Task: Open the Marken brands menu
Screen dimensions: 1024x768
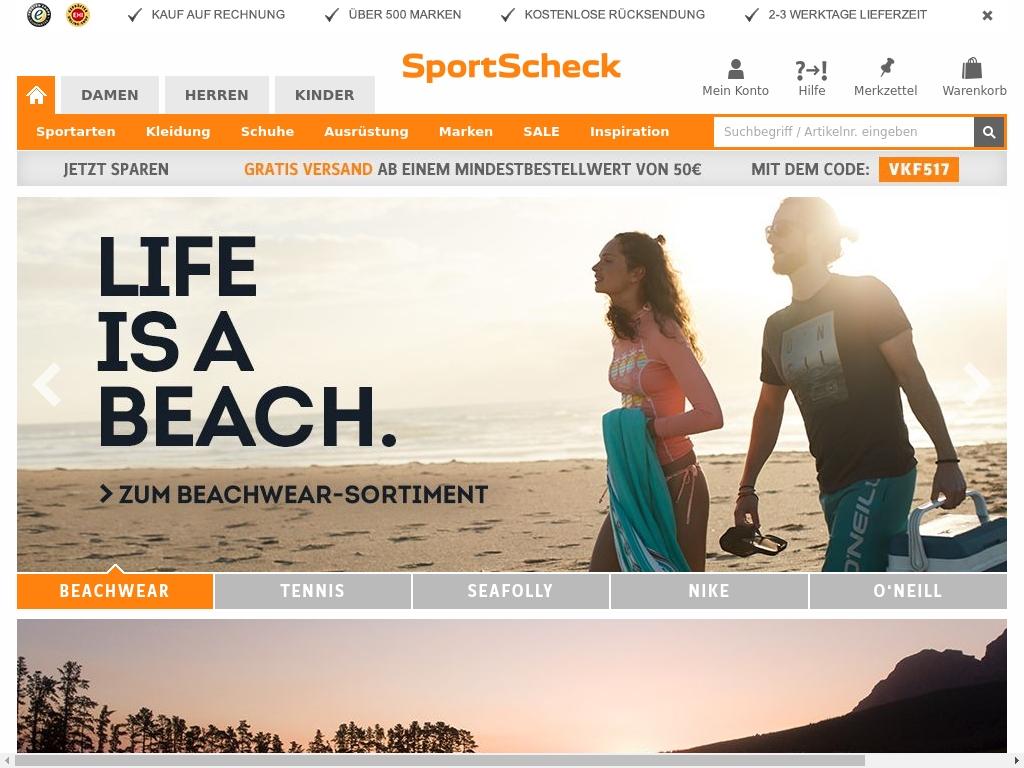Action: (466, 131)
